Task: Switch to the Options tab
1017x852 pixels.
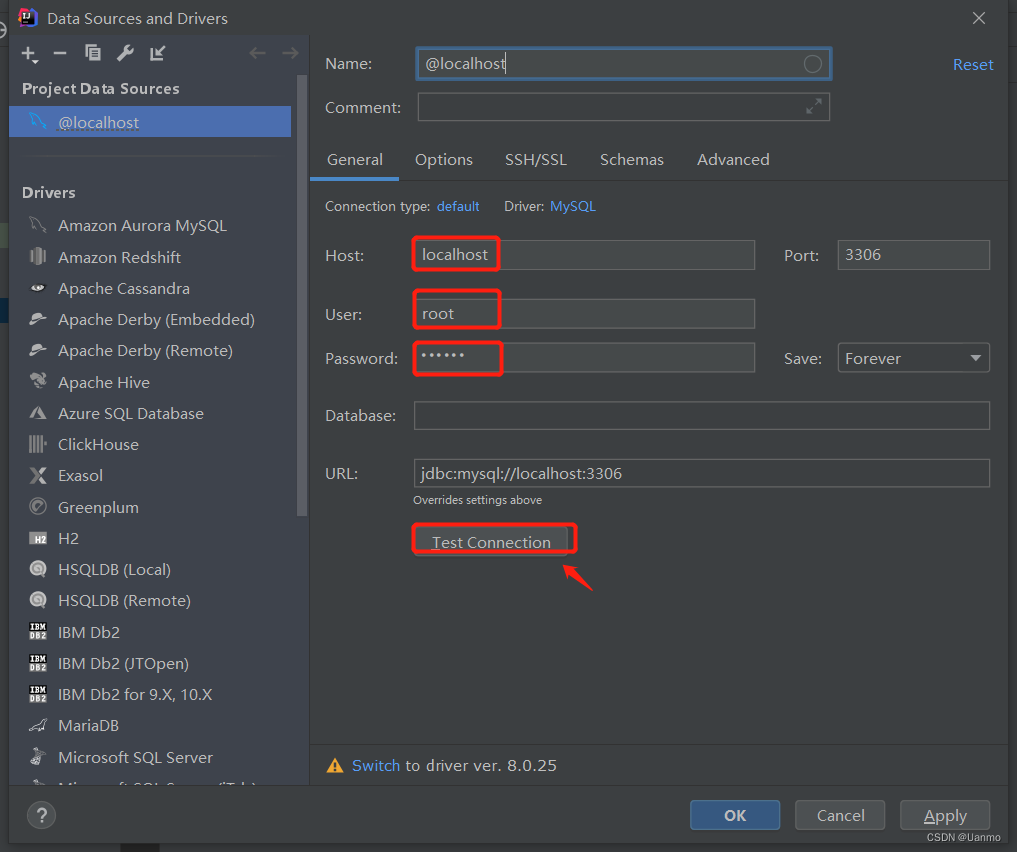Action: click(444, 160)
